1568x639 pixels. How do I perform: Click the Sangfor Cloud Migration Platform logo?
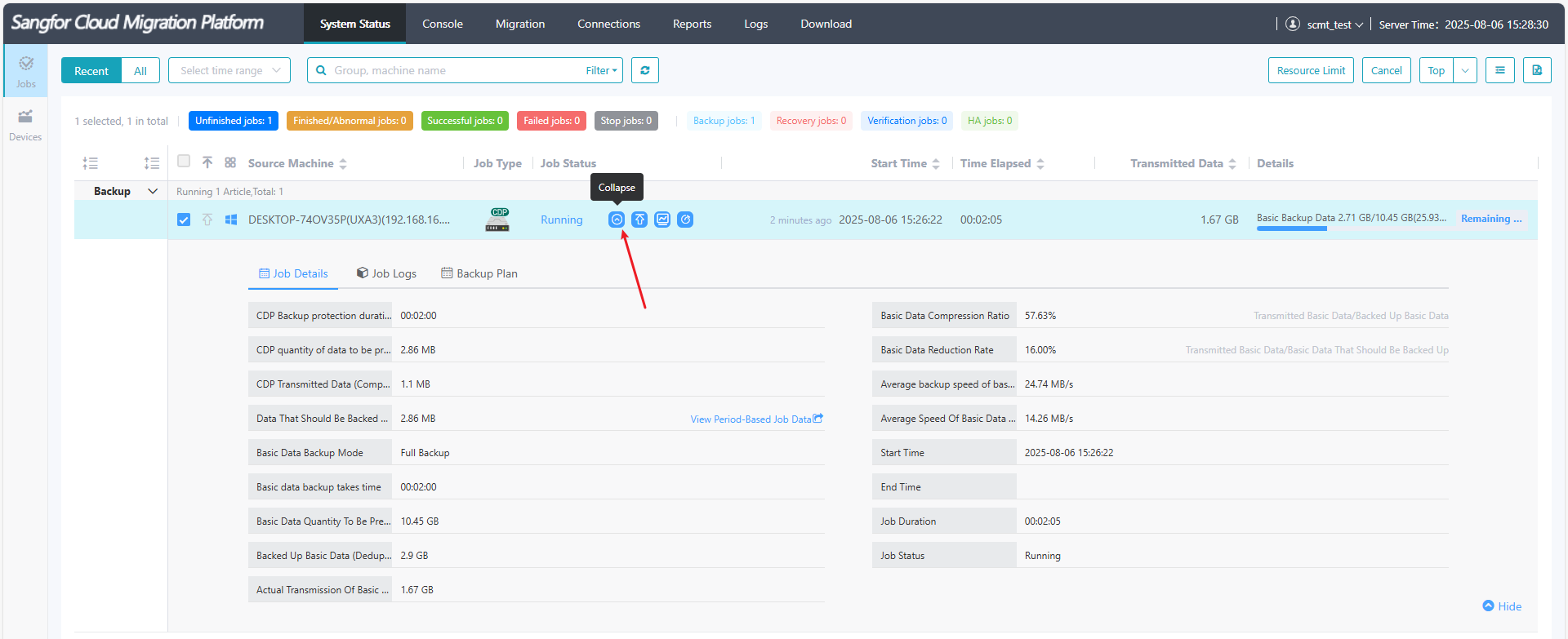pyautogui.click(x=137, y=23)
